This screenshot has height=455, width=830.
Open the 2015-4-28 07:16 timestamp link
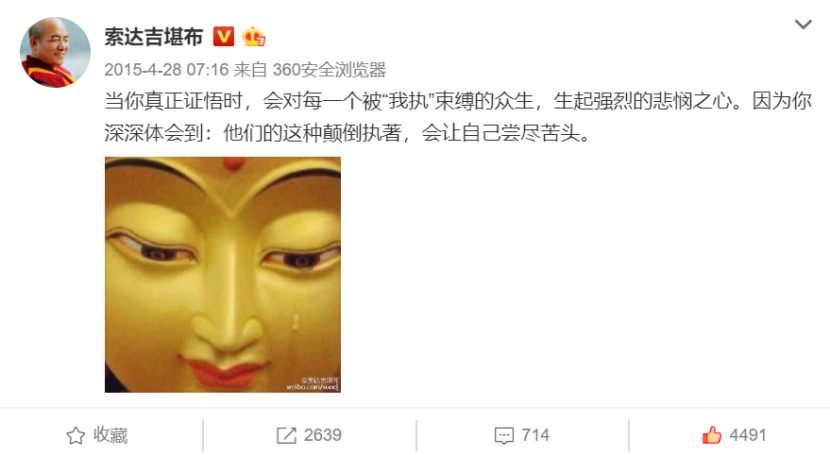(x=166, y=70)
